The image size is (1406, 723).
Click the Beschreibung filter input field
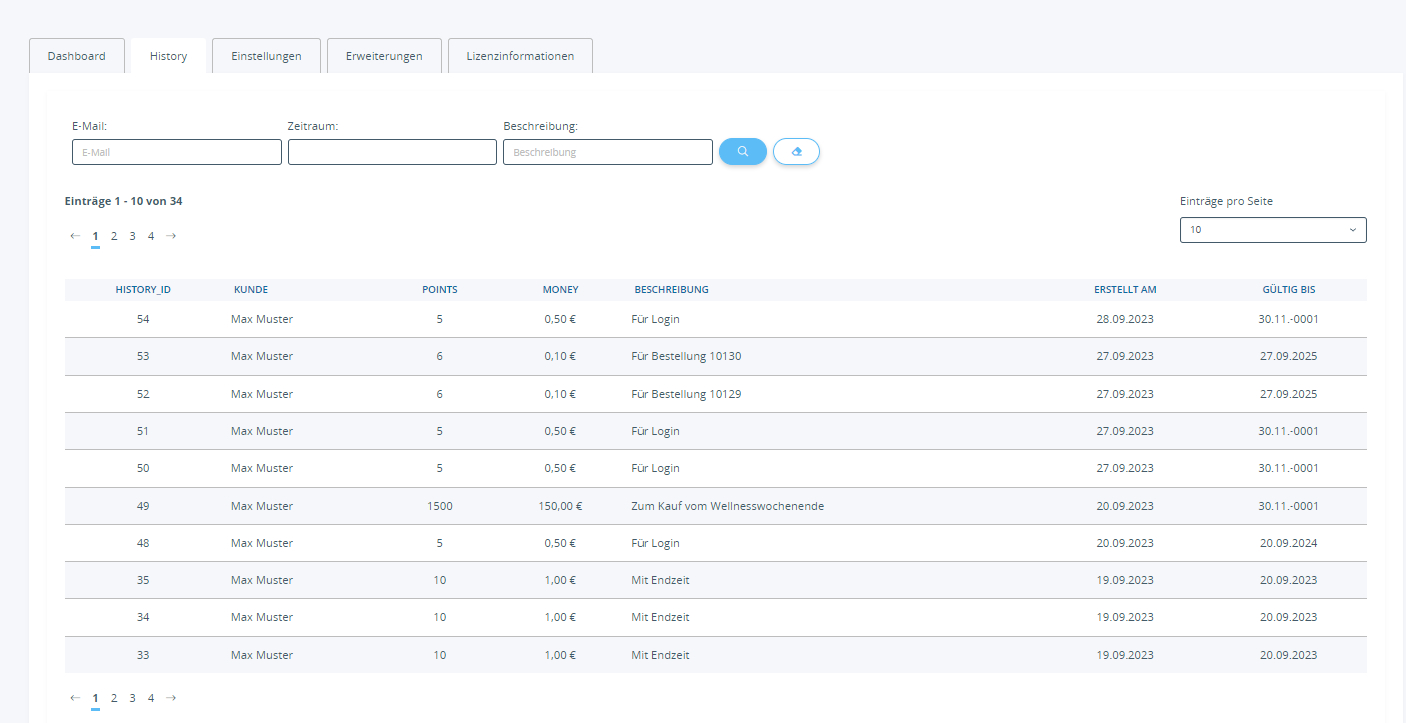coord(607,151)
